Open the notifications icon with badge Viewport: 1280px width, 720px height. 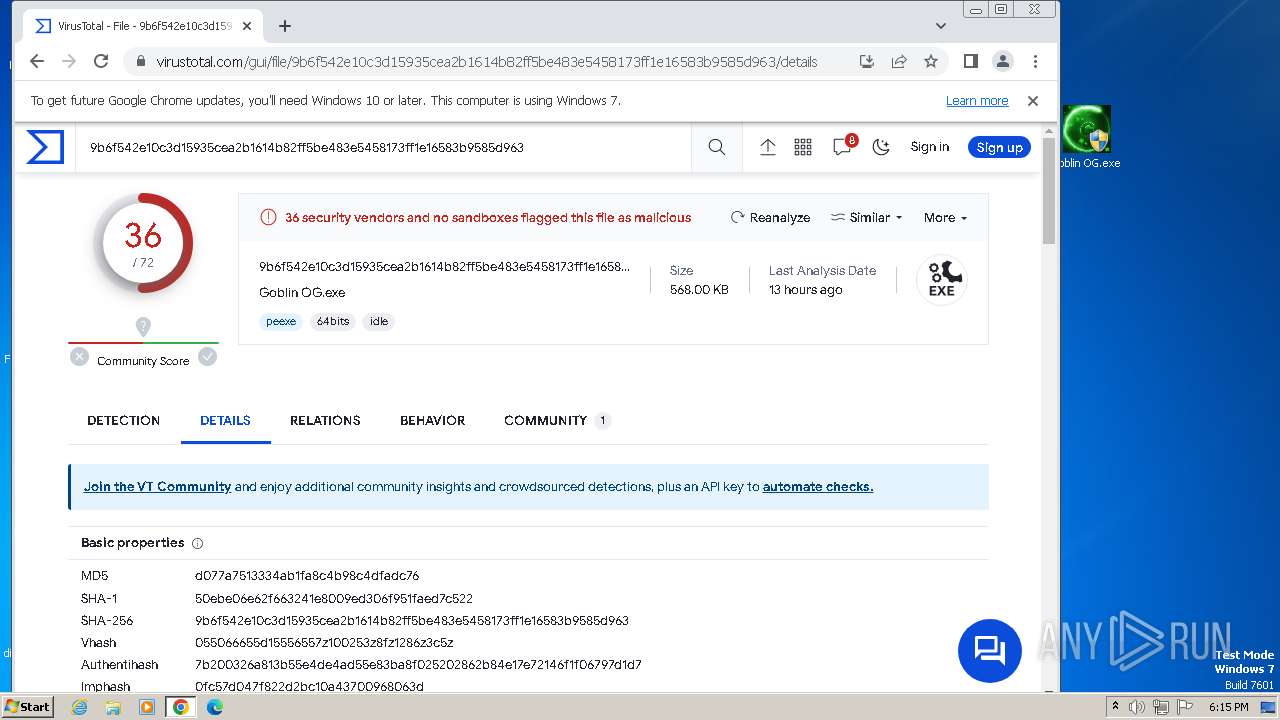point(843,146)
